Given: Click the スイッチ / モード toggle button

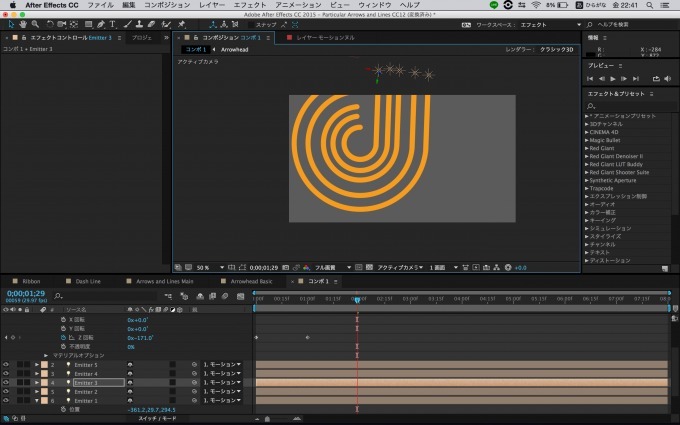Looking at the screenshot, I should pyautogui.click(x=157, y=419).
